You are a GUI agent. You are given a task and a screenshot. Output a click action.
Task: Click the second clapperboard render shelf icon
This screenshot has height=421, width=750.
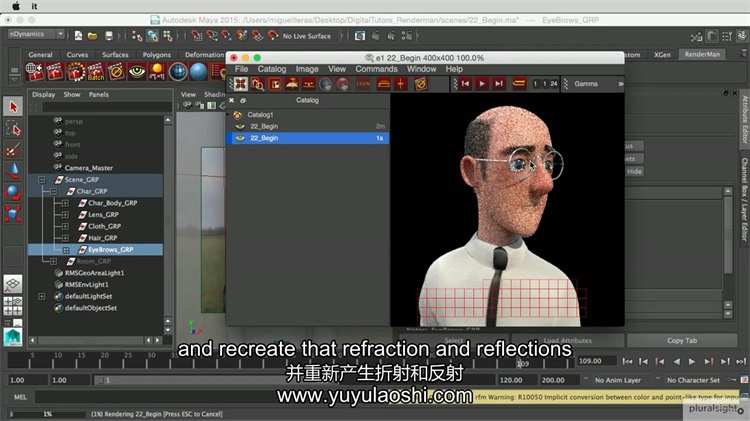[55, 72]
